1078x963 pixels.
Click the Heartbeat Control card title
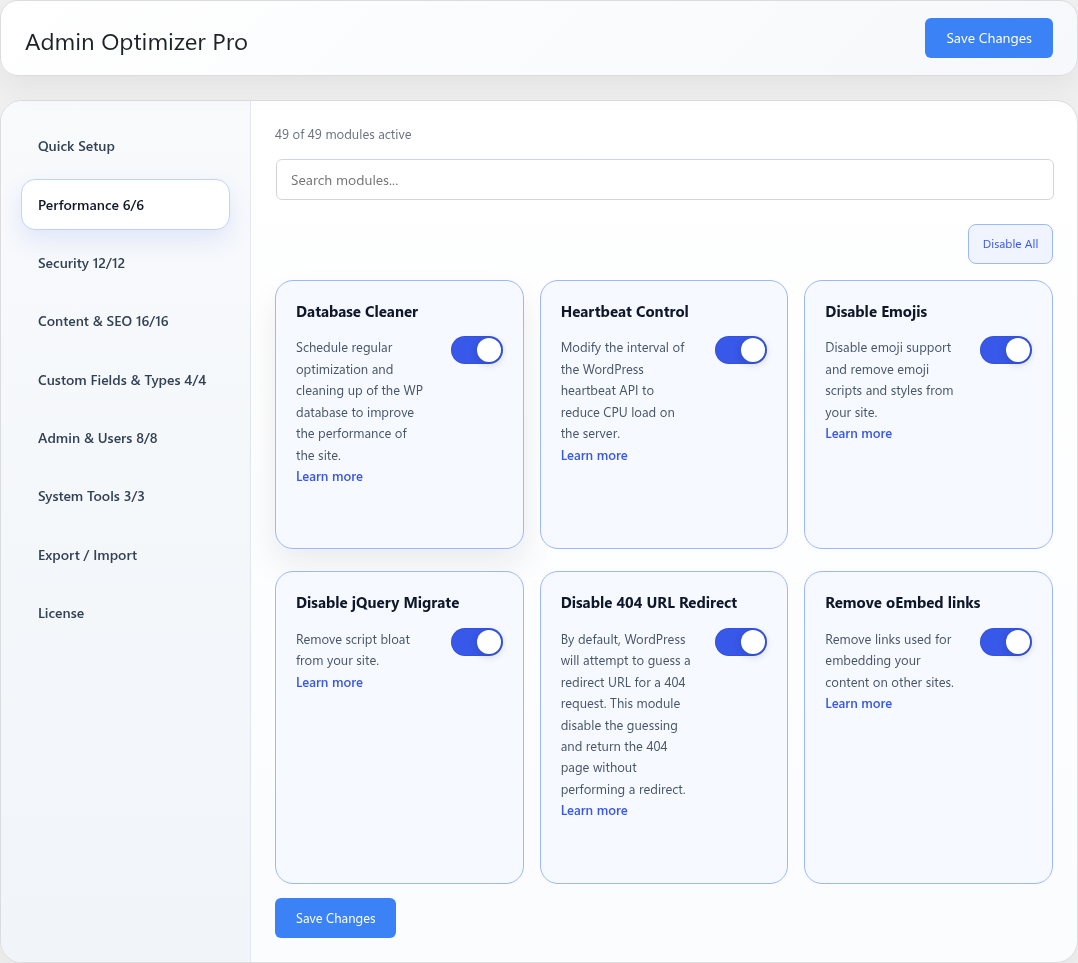coord(624,311)
